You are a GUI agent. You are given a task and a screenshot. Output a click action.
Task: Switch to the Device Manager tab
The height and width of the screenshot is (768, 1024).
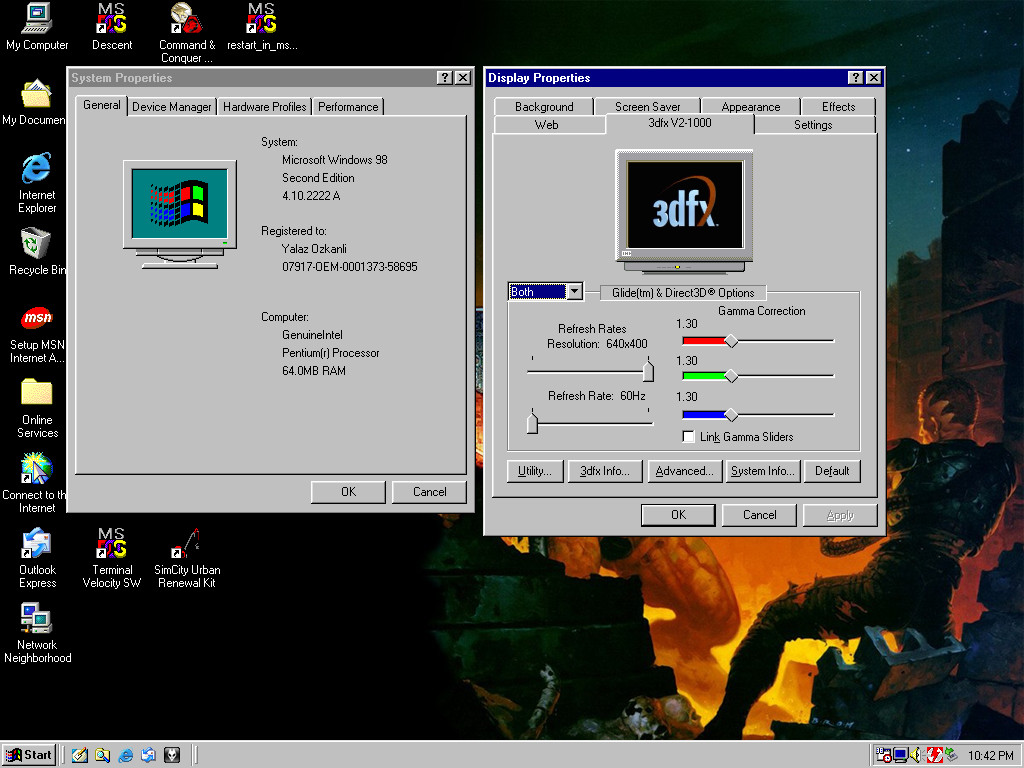point(172,107)
